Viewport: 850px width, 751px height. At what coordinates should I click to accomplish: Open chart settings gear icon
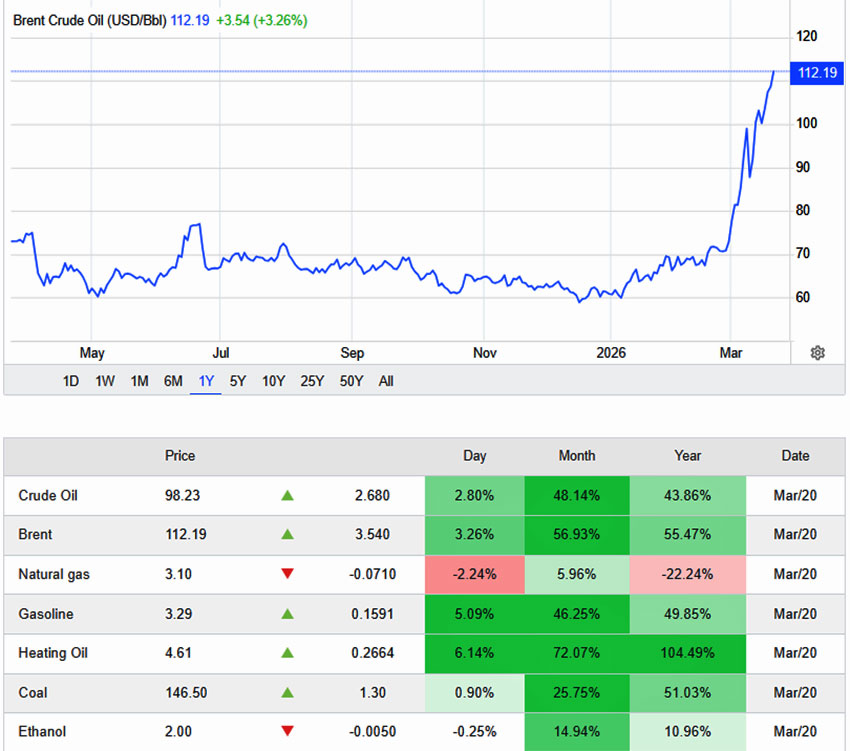pos(817,353)
